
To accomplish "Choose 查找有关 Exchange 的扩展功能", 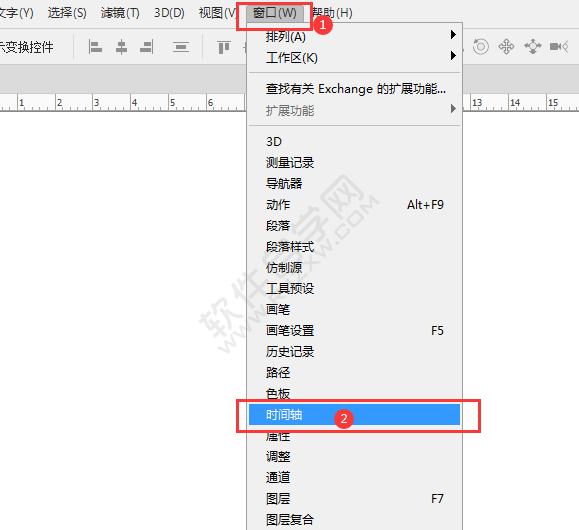I will pos(354,89).
